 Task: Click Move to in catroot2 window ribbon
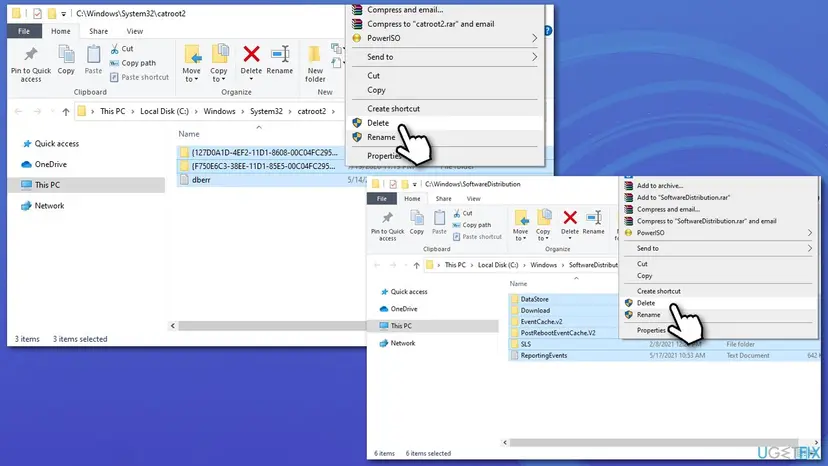[191, 63]
